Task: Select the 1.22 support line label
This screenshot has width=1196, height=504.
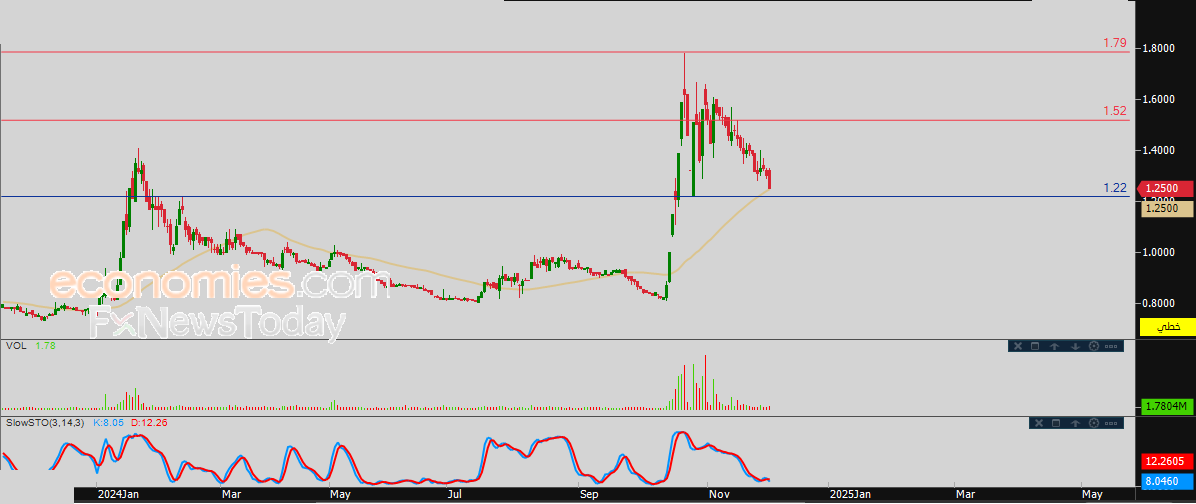Action: coord(1114,188)
